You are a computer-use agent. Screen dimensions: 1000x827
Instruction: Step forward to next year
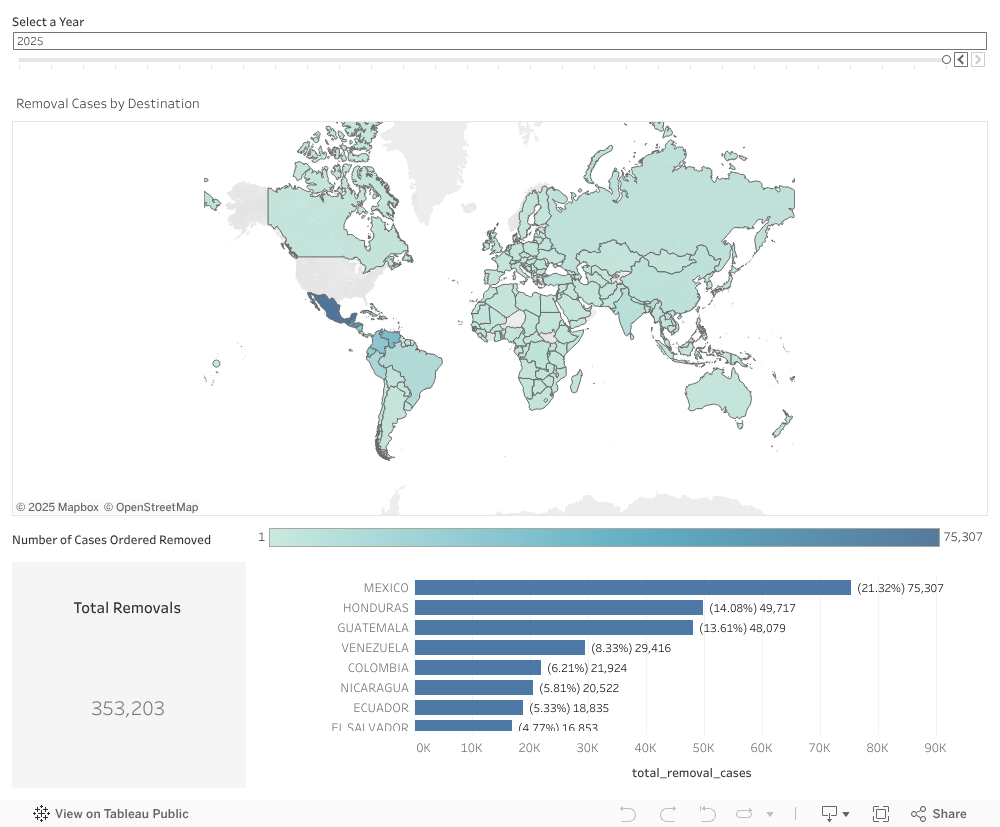click(x=978, y=60)
